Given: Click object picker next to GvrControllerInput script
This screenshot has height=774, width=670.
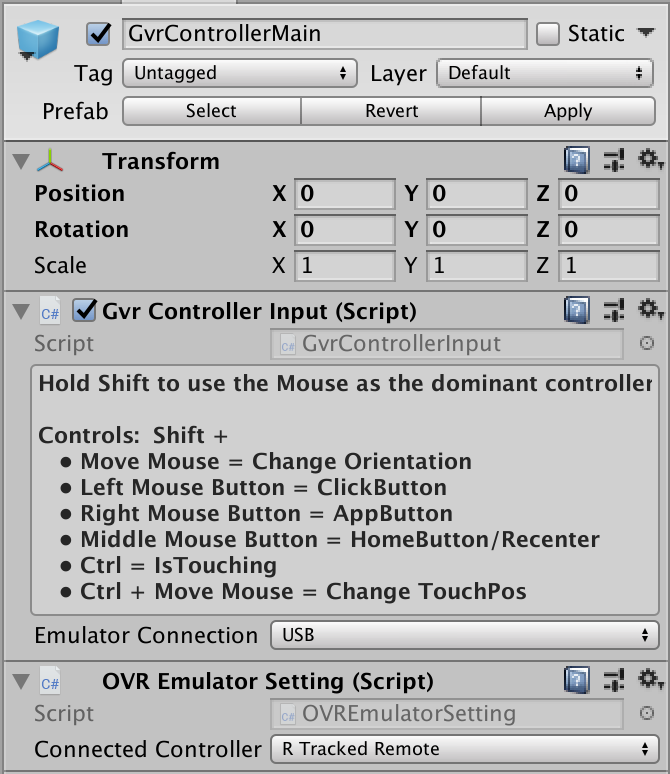Looking at the screenshot, I should 647,343.
